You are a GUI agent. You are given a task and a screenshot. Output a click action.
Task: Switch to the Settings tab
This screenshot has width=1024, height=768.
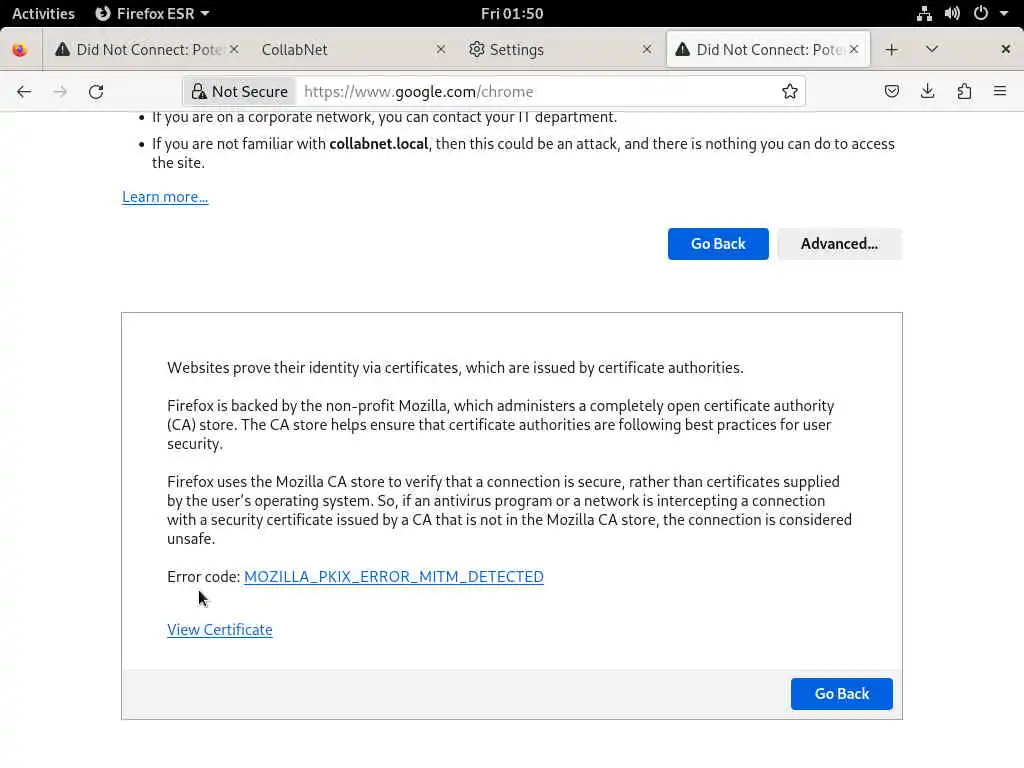pyautogui.click(x=560, y=50)
